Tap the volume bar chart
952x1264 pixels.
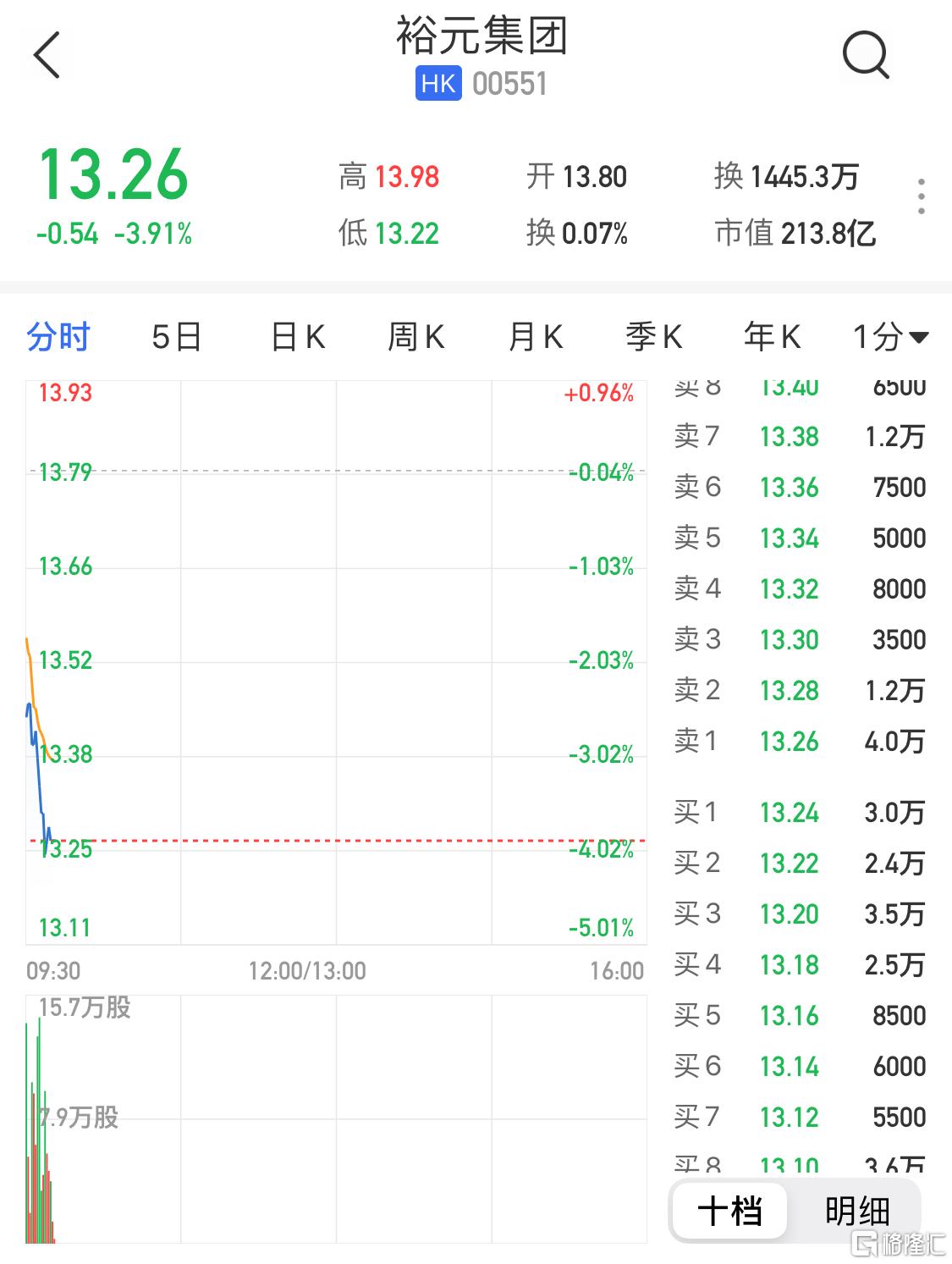[x=336, y=1119]
